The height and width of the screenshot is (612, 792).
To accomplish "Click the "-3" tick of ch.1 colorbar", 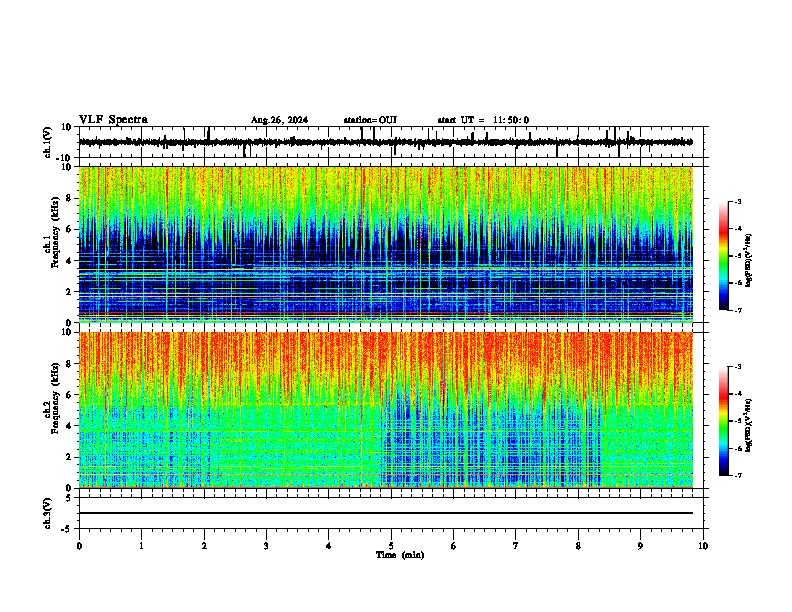I will coord(737,201).
